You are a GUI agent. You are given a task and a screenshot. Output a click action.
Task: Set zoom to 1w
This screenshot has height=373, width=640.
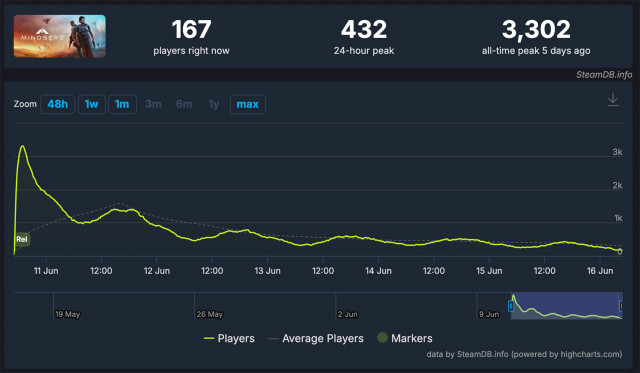pos(92,104)
